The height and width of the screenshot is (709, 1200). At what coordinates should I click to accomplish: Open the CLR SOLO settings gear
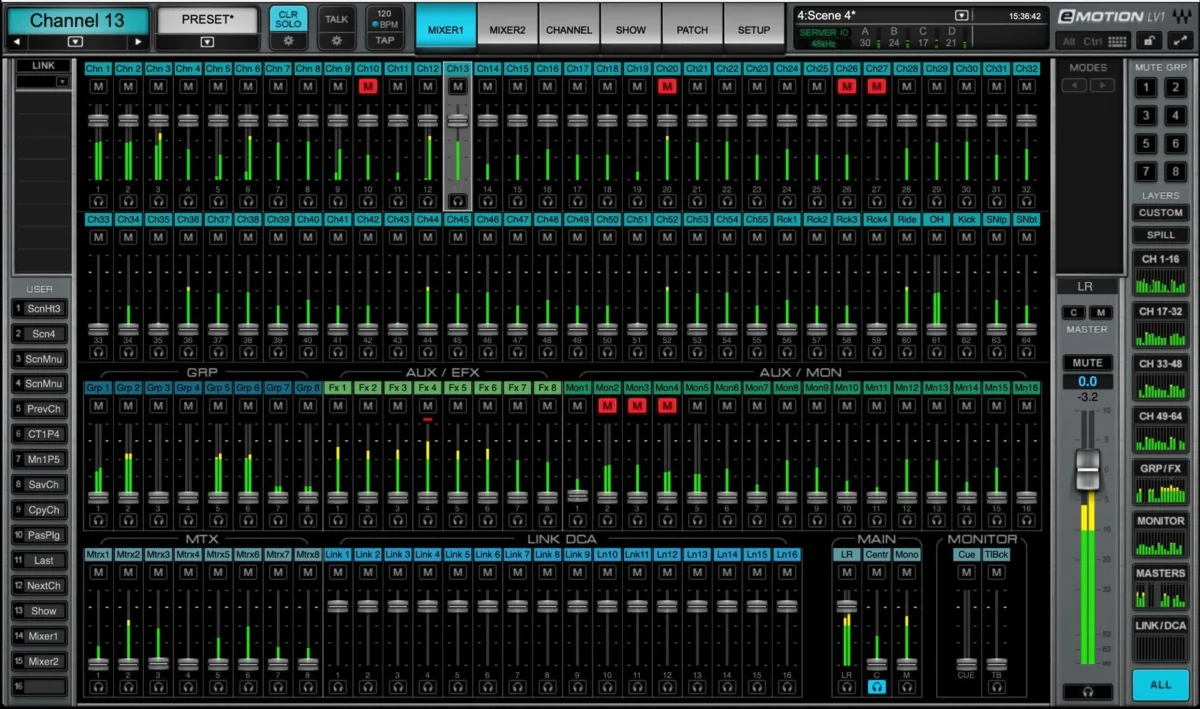pos(288,41)
